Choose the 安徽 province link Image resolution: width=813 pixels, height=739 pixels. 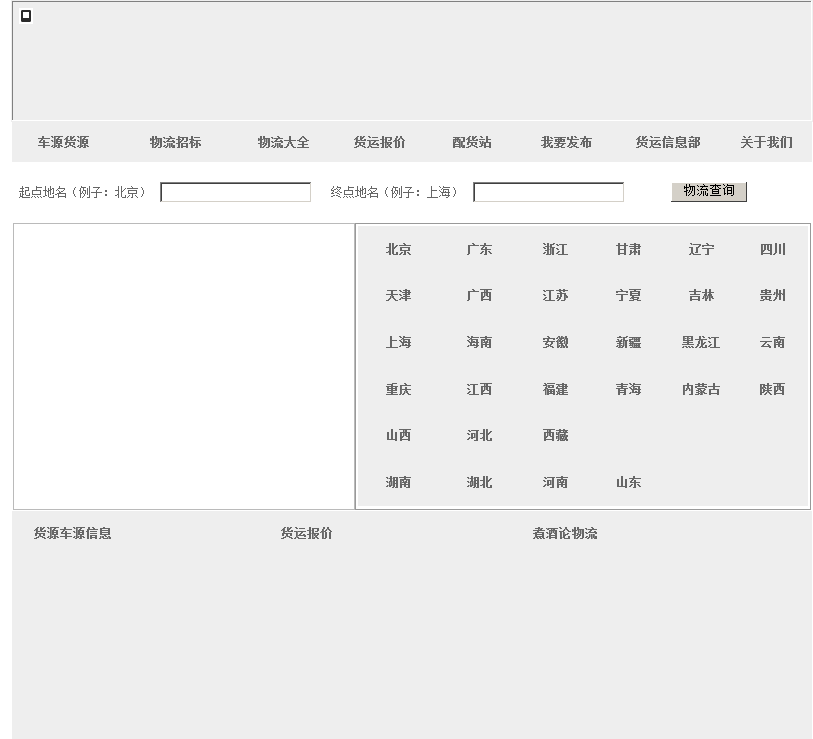[555, 342]
